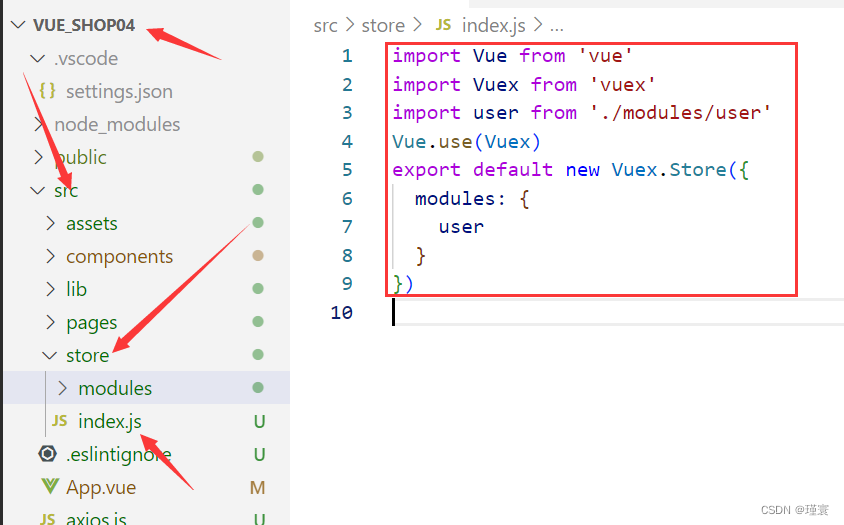
Task: Click line number 5 in the gutter
Action: click(x=347, y=170)
